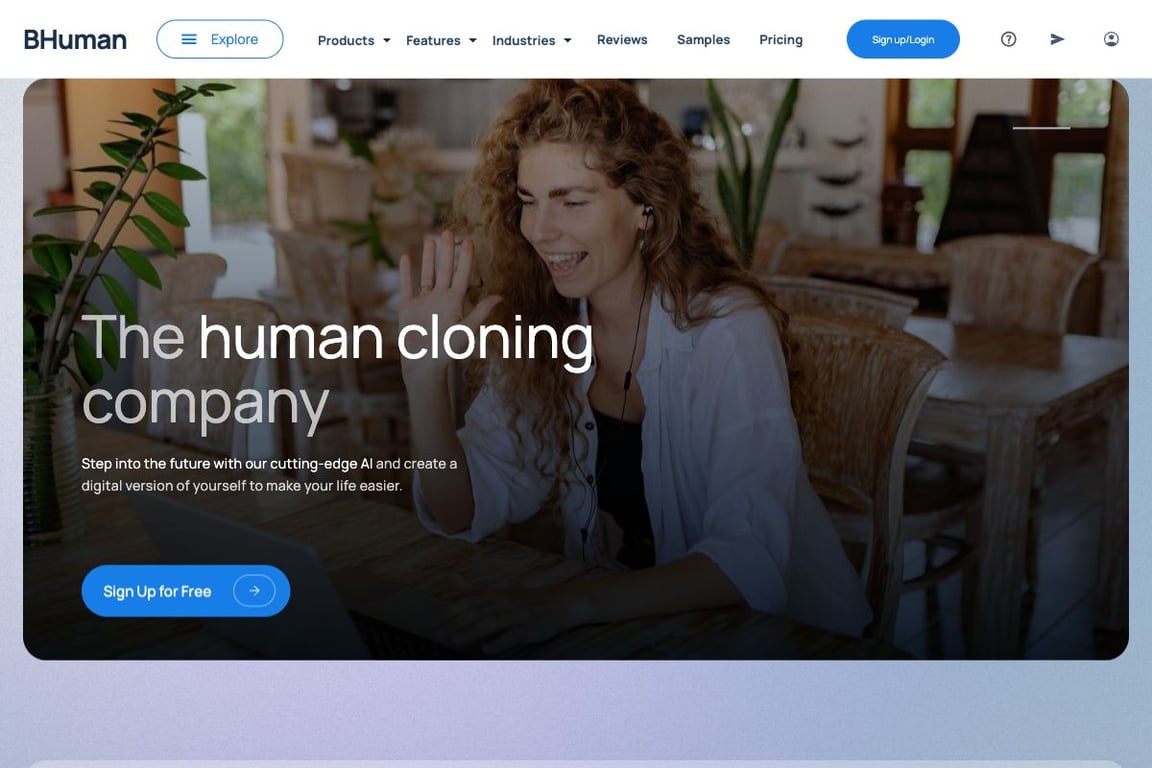
Task: Expand the Industries dropdown arrow
Action: [567, 40]
